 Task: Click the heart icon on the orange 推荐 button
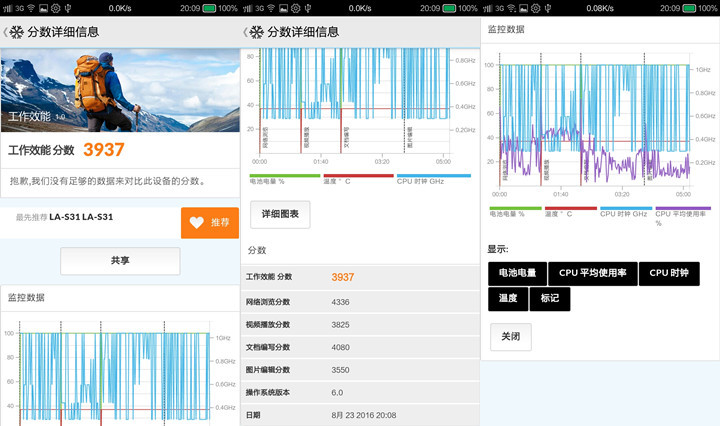click(196, 223)
